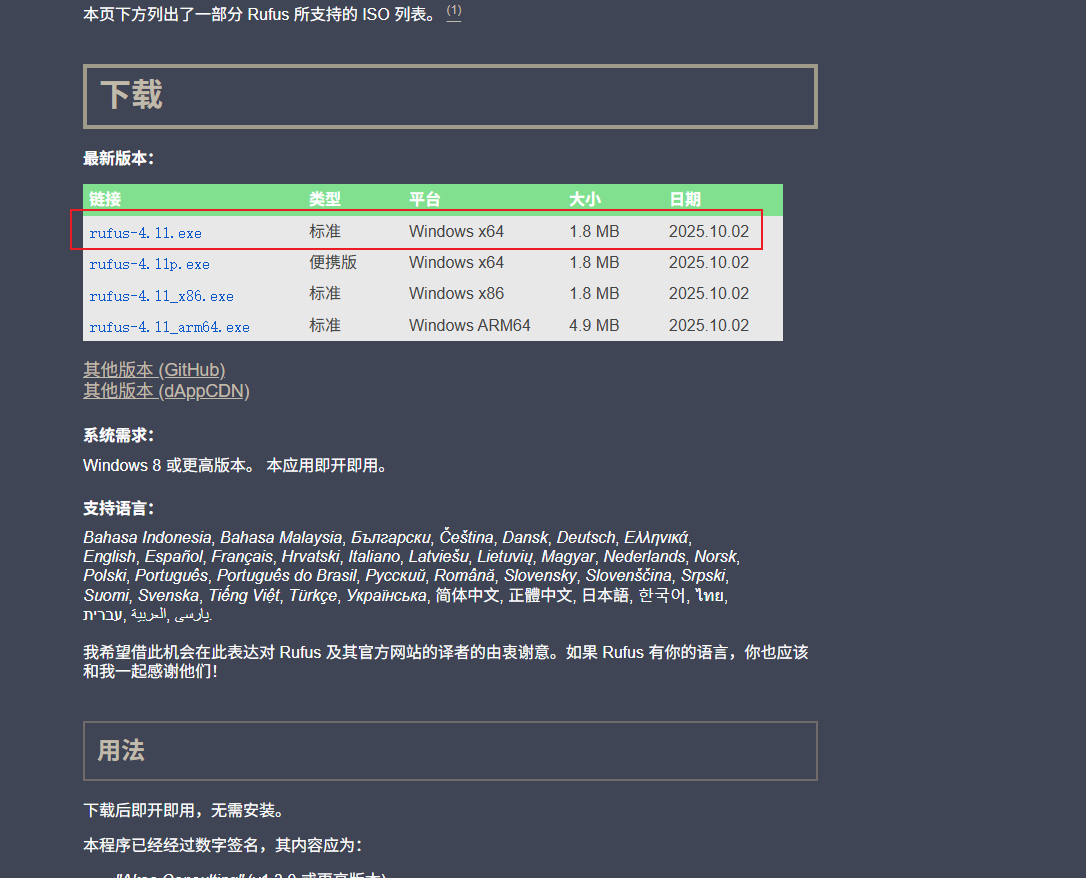This screenshot has height=878, width=1086.
Task: Click the Windows 8 或更高版本 requirement text
Action: (x=170, y=465)
